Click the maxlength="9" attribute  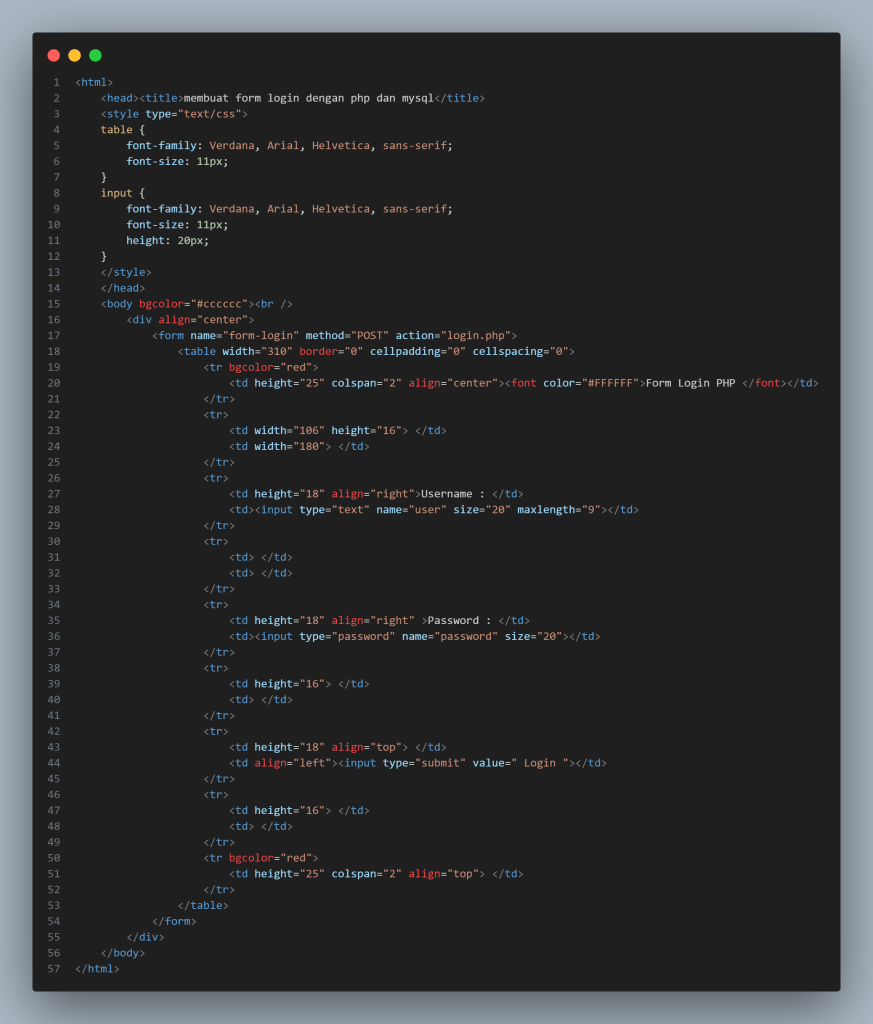(559, 510)
